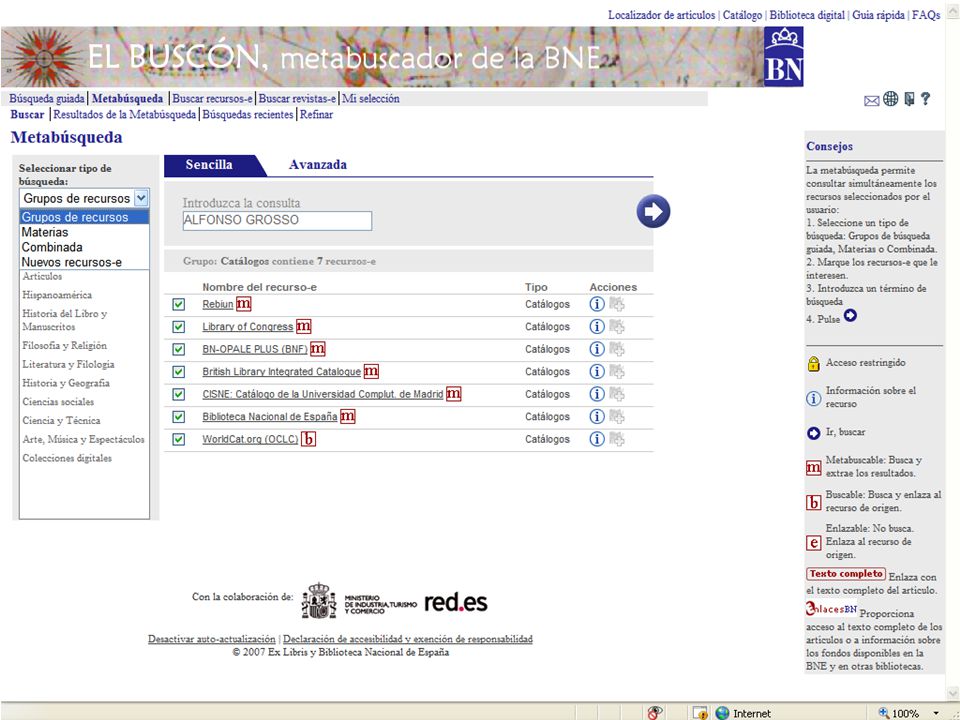Viewport: 960px width, 720px height.
Task: Click the compass rose logo in banner
Action: (44, 58)
